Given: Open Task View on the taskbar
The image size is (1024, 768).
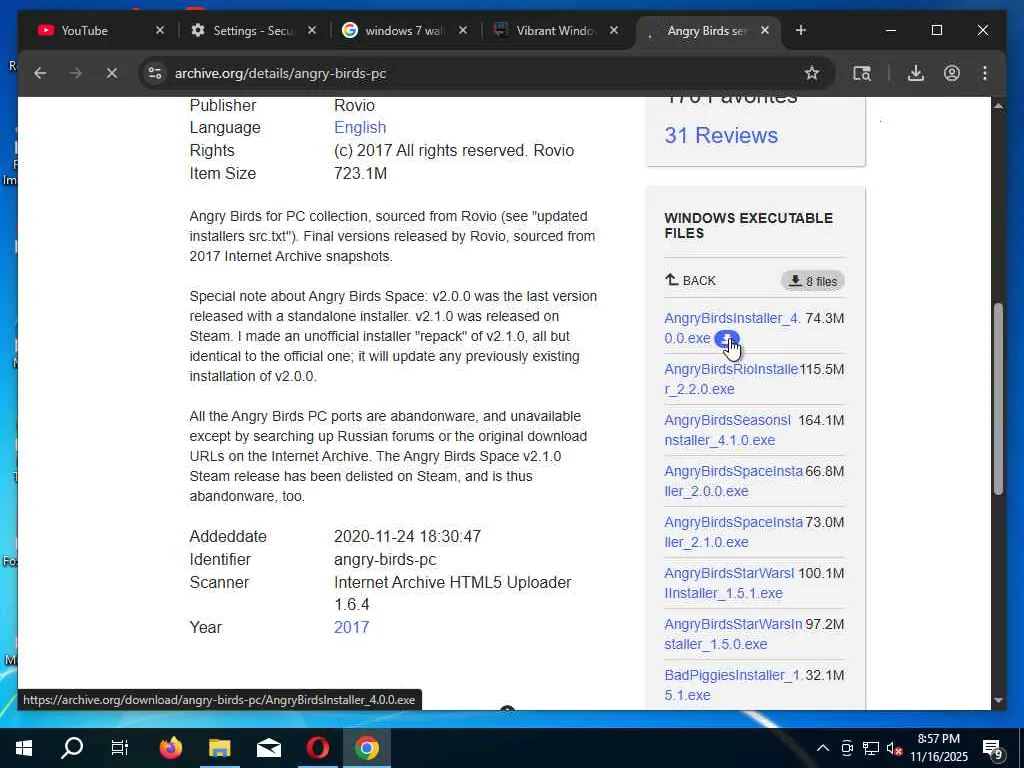Looking at the screenshot, I should coord(120,748).
